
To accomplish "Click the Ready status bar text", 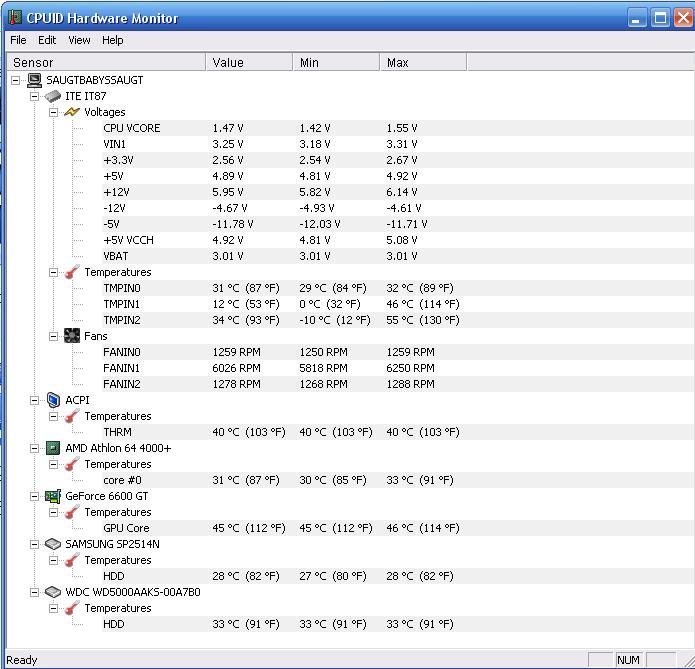I will point(21,660).
